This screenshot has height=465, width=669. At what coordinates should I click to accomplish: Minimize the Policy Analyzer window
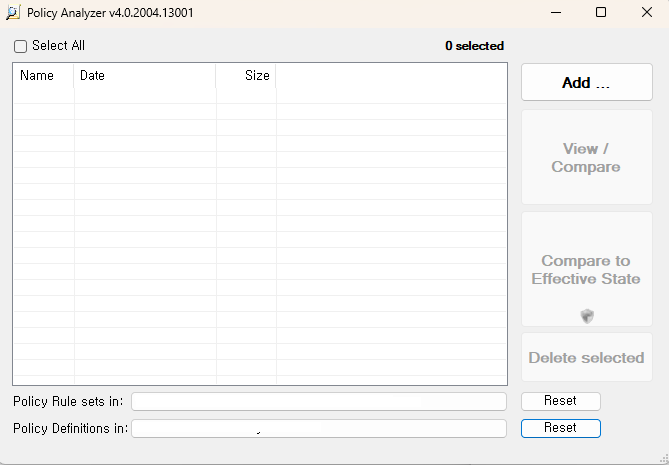coord(556,13)
